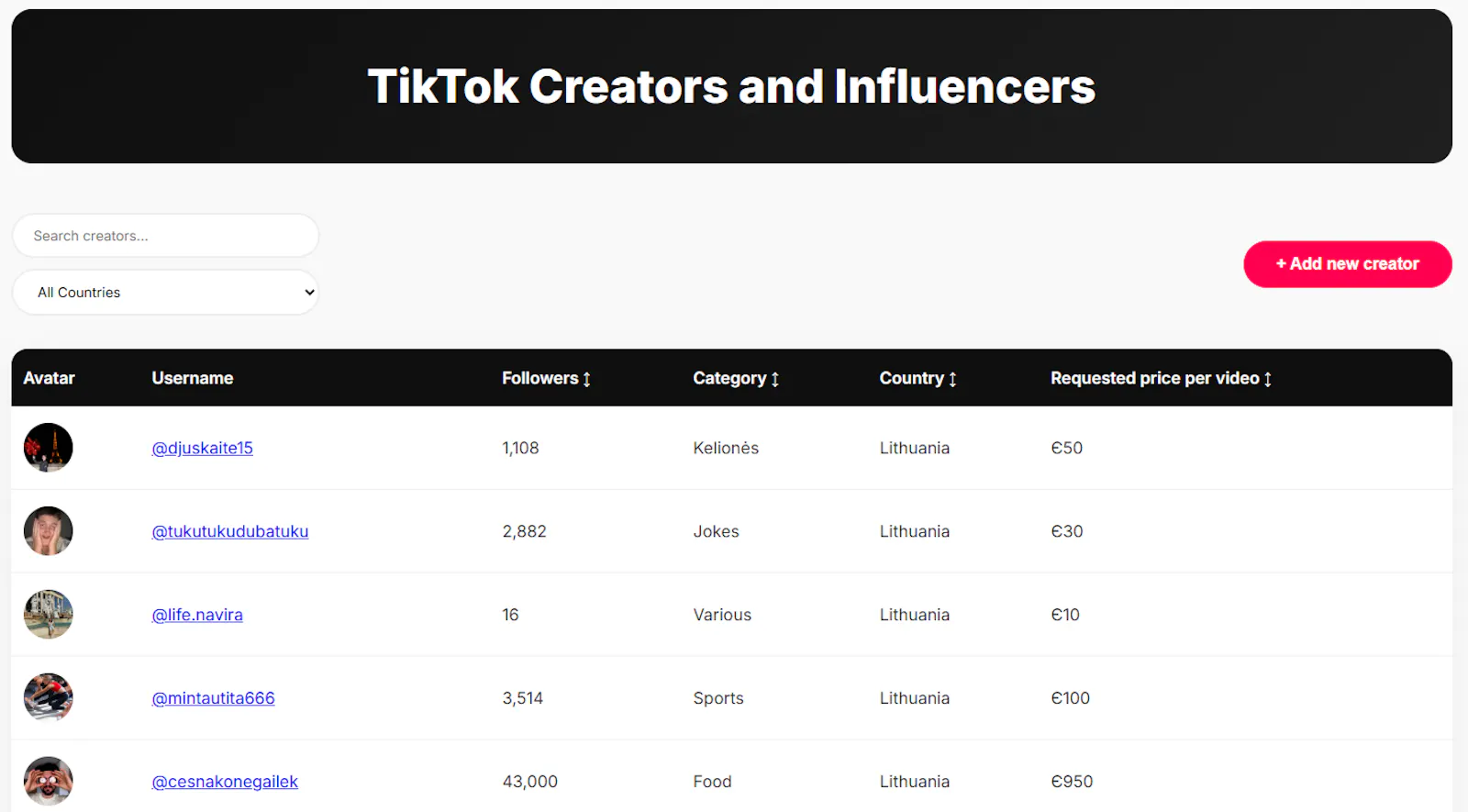
Task: Select the avatar of @life.navira
Action: [x=49, y=615]
